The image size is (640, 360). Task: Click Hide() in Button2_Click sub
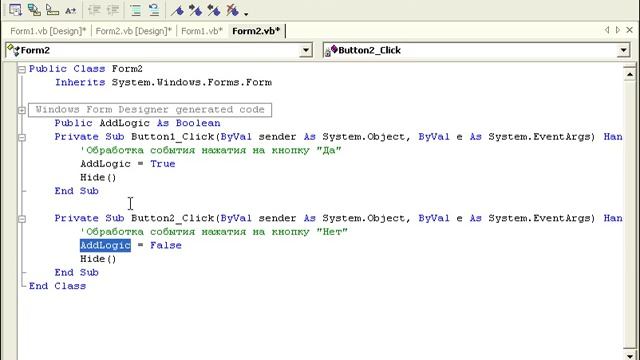coord(98,259)
